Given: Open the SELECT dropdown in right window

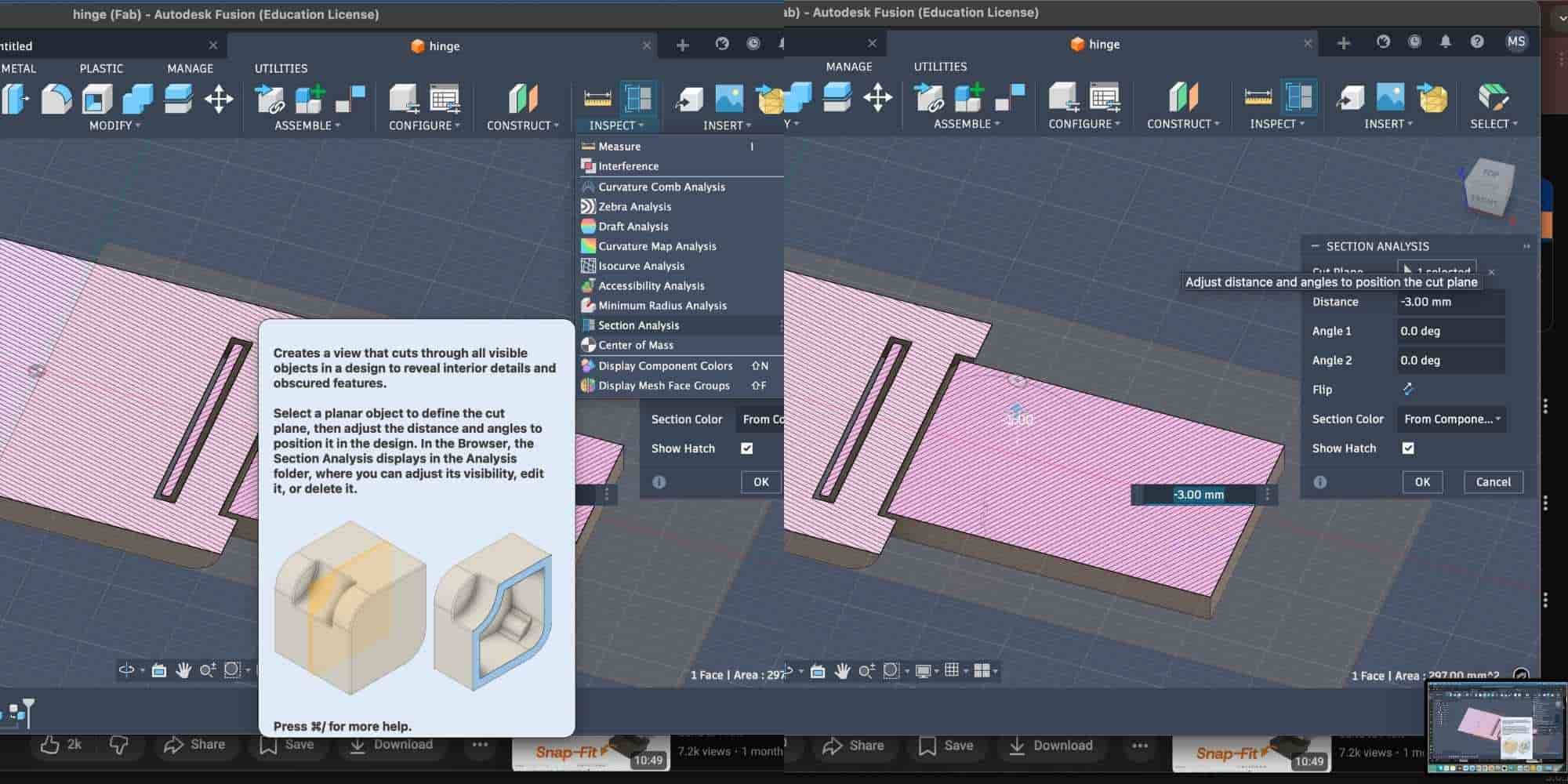Looking at the screenshot, I should (x=1494, y=124).
